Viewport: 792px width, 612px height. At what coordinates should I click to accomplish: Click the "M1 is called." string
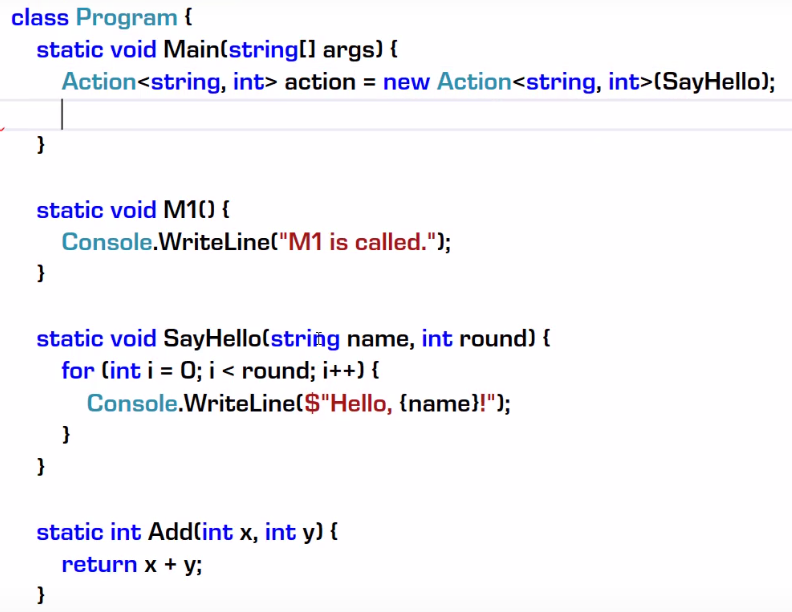tap(357, 242)
